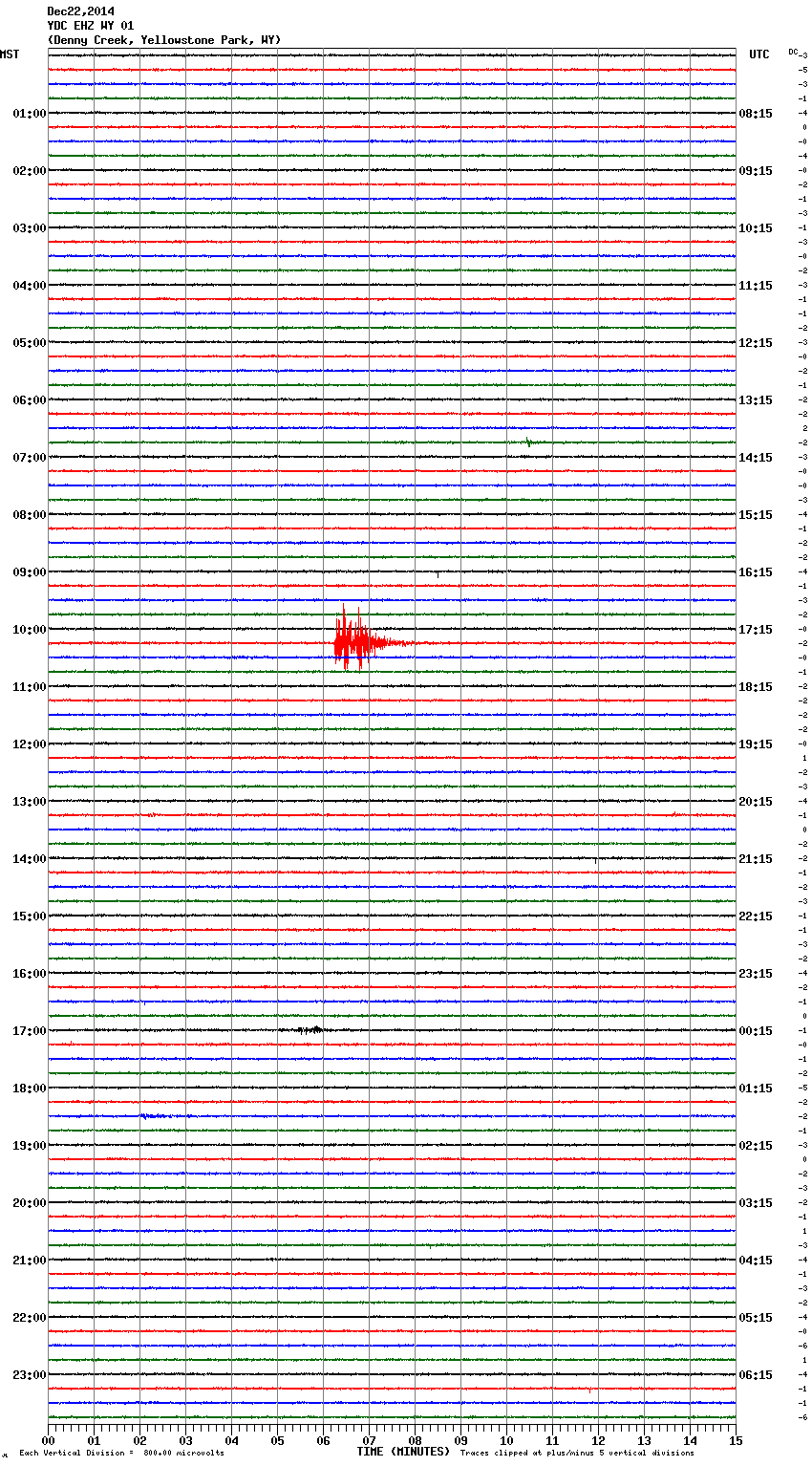Click the 09:15 UTC time label
The height and width of the screenshot is (1466, 812).
point(756,171)
